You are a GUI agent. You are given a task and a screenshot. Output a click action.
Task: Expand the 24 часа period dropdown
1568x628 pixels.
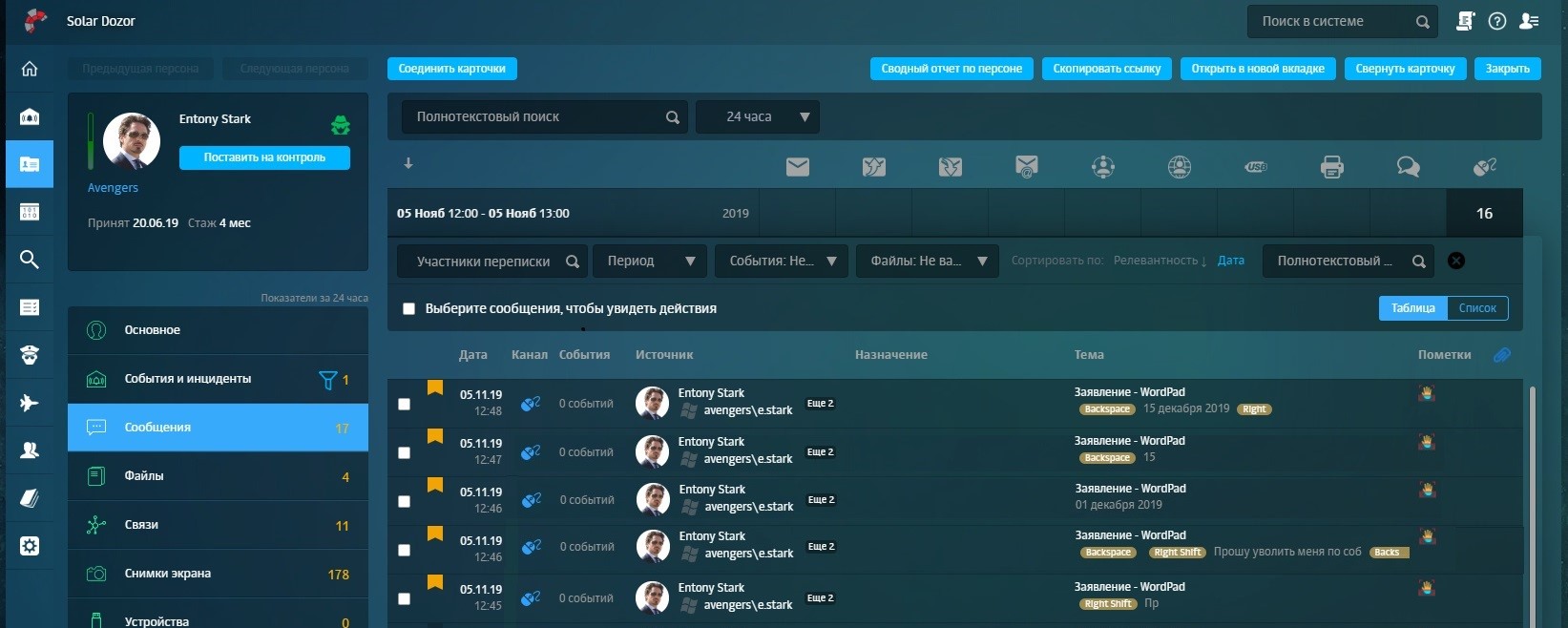[x=758, y=116]
